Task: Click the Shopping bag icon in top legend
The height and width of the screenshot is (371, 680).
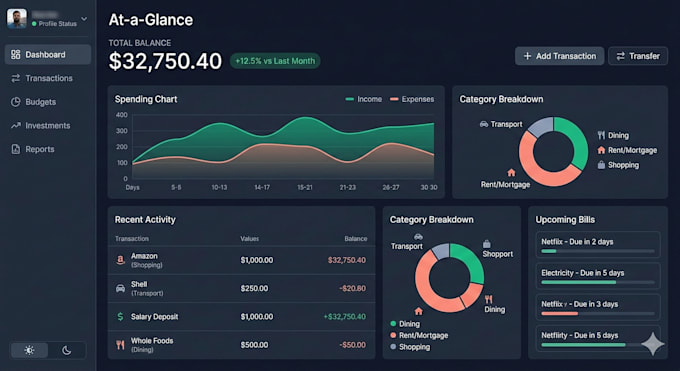Action: pyautogui.click(x=601, y=165)
